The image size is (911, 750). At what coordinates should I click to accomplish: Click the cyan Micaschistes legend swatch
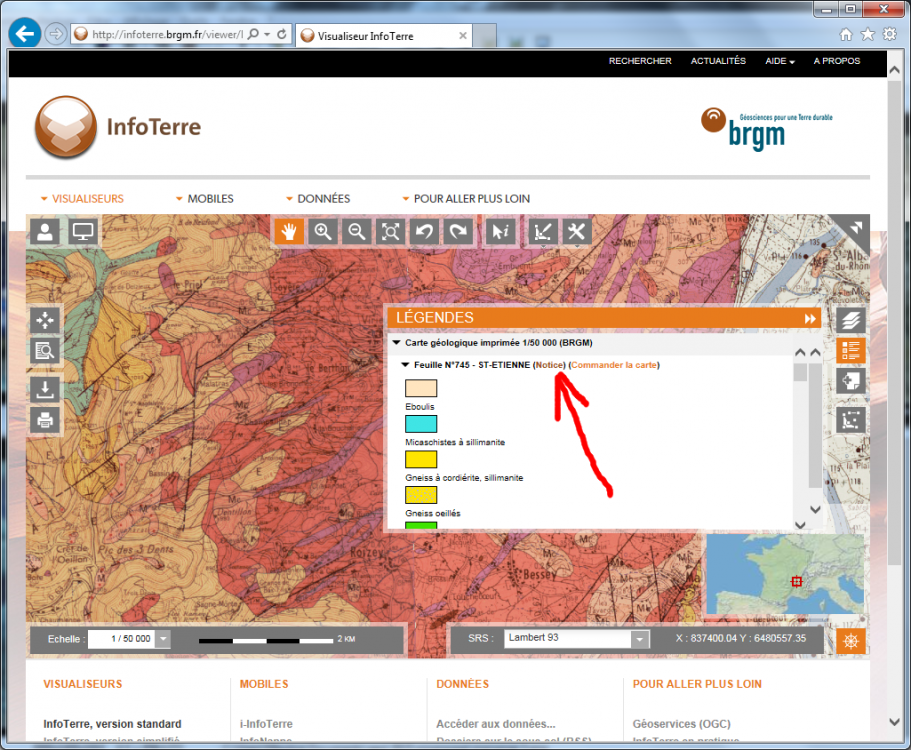421,424
